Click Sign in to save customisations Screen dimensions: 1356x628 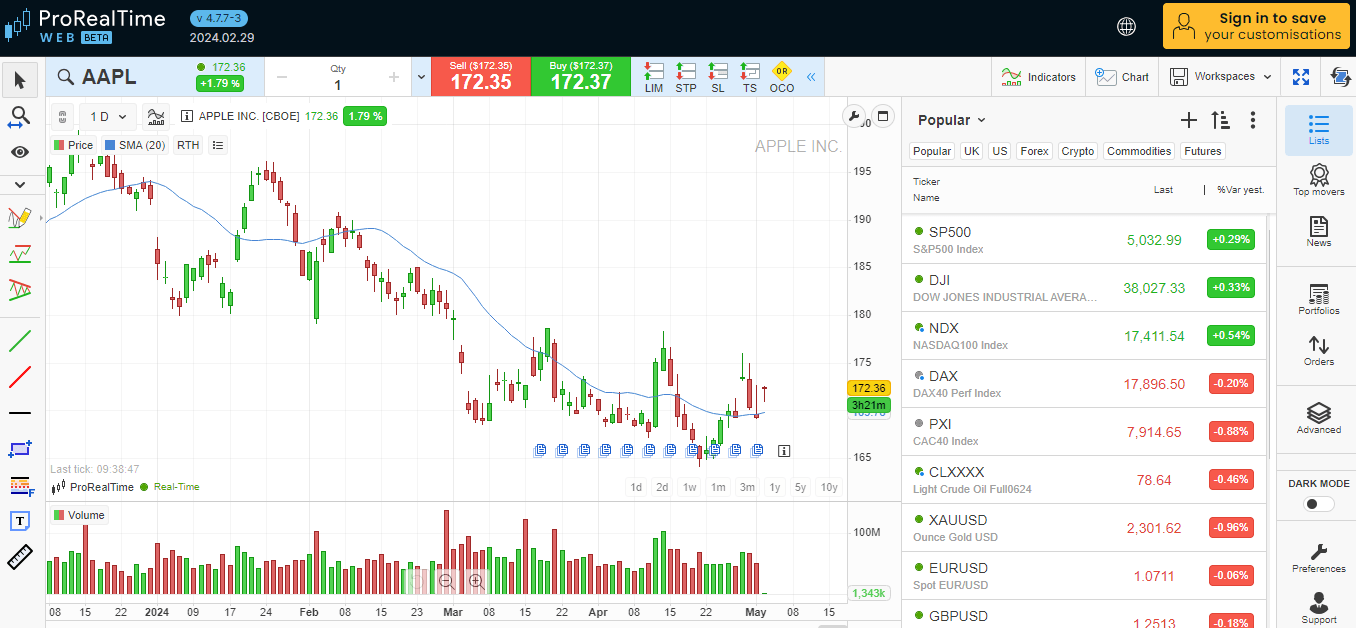[1256, 26]
